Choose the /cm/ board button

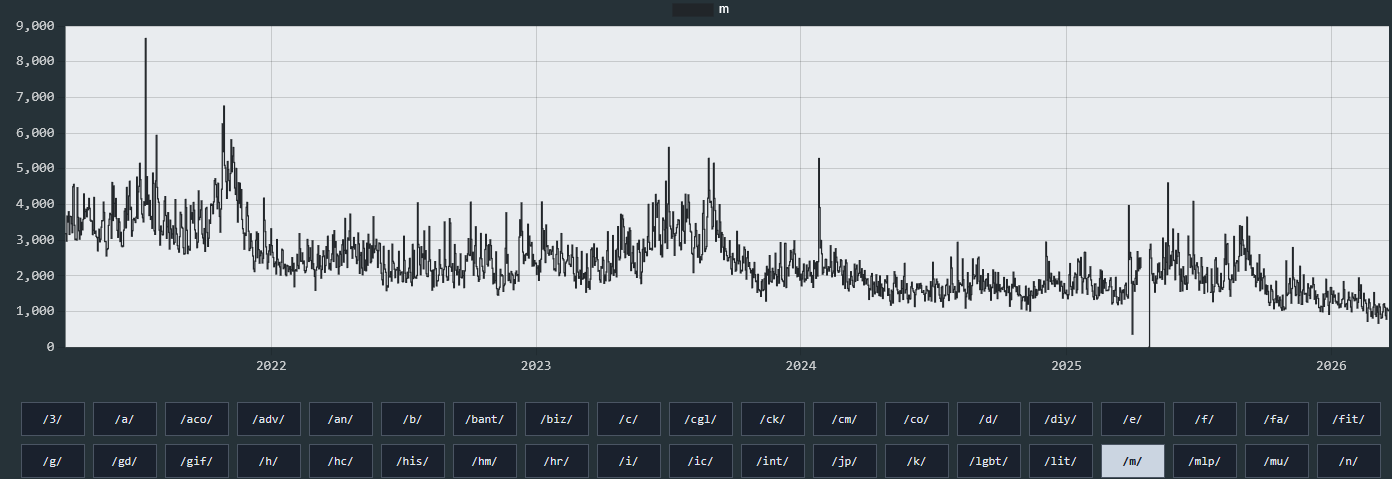(845, 419)
